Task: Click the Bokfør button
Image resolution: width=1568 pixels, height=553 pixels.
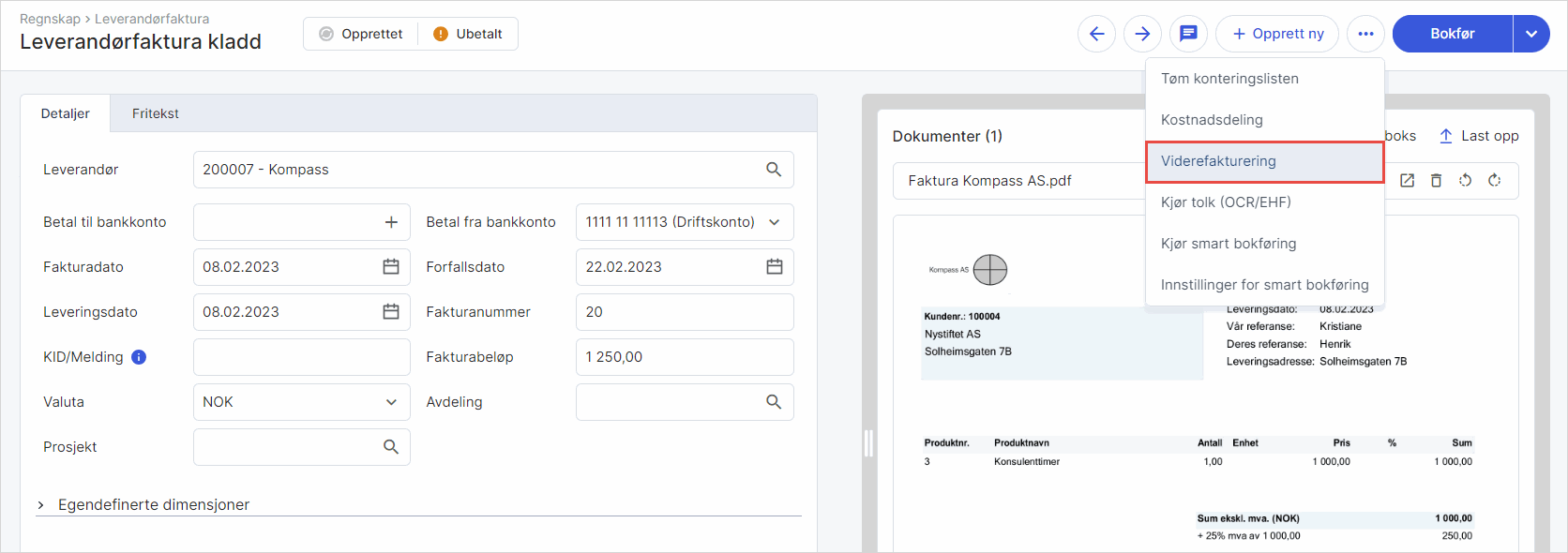Action: [1452, 34]
